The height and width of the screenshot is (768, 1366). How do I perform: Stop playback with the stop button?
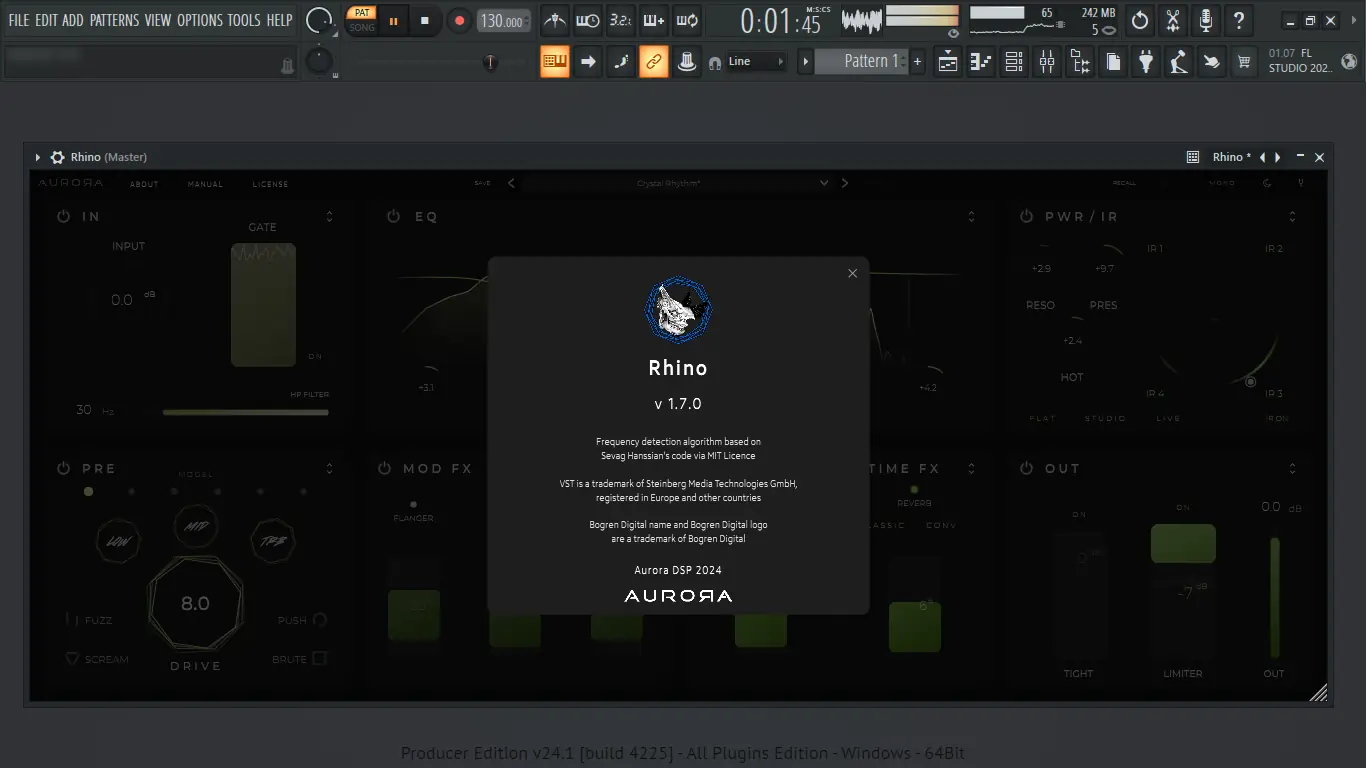[425, 20]
